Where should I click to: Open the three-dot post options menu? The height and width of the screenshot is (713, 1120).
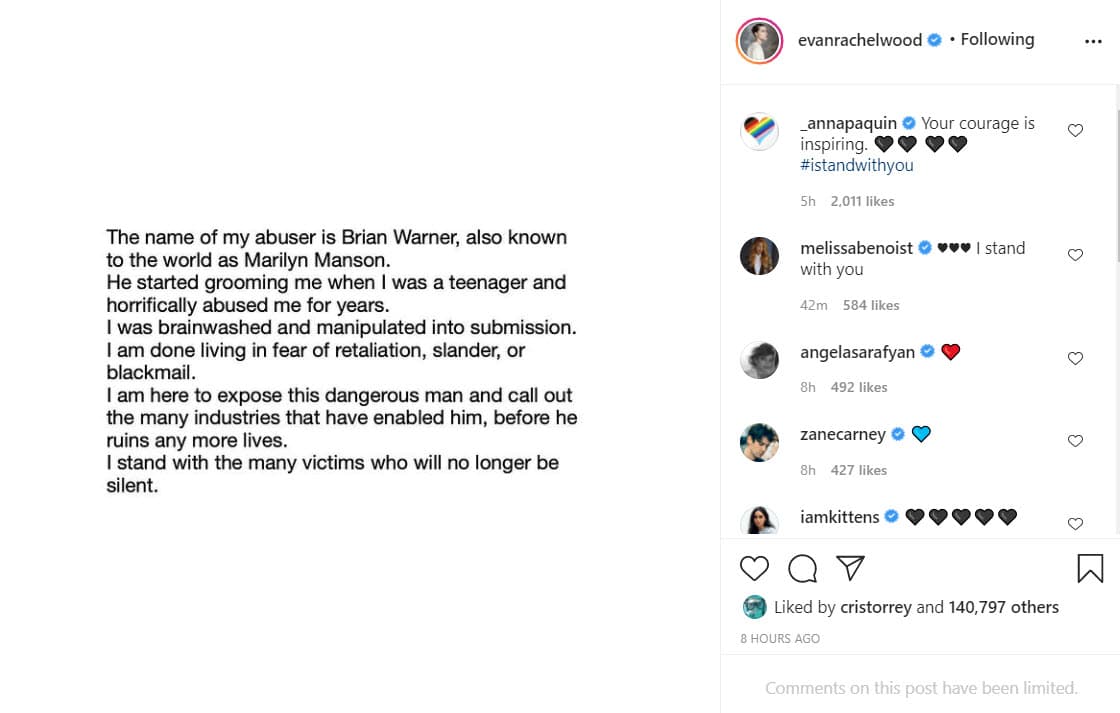click(1094, 40)
